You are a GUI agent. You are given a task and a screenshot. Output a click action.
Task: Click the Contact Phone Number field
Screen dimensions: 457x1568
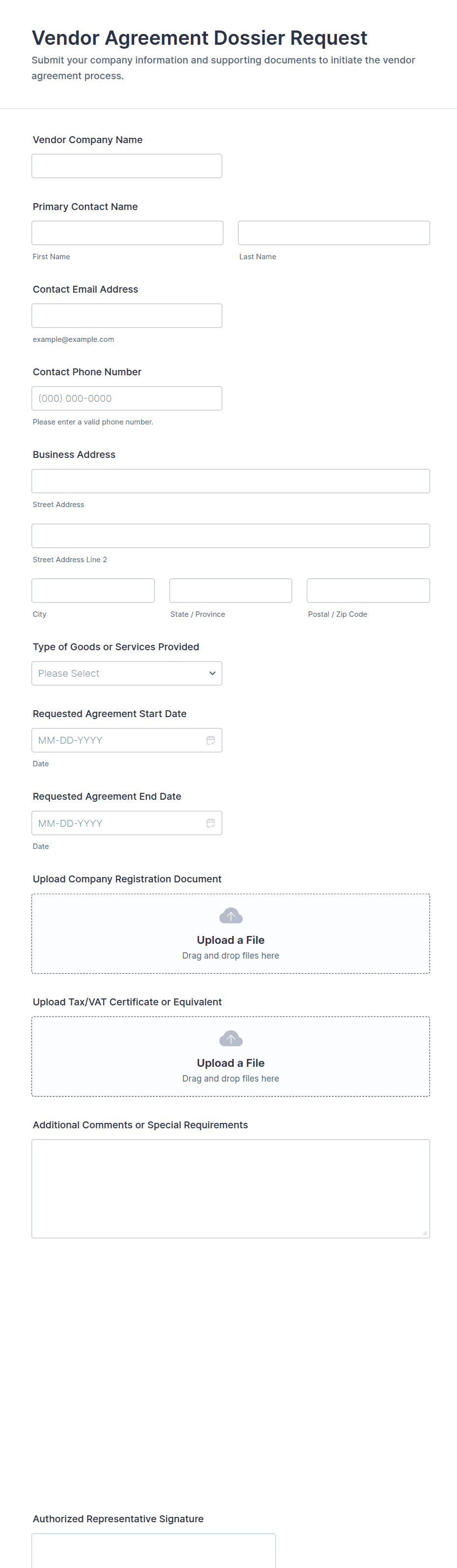(127, 399)
